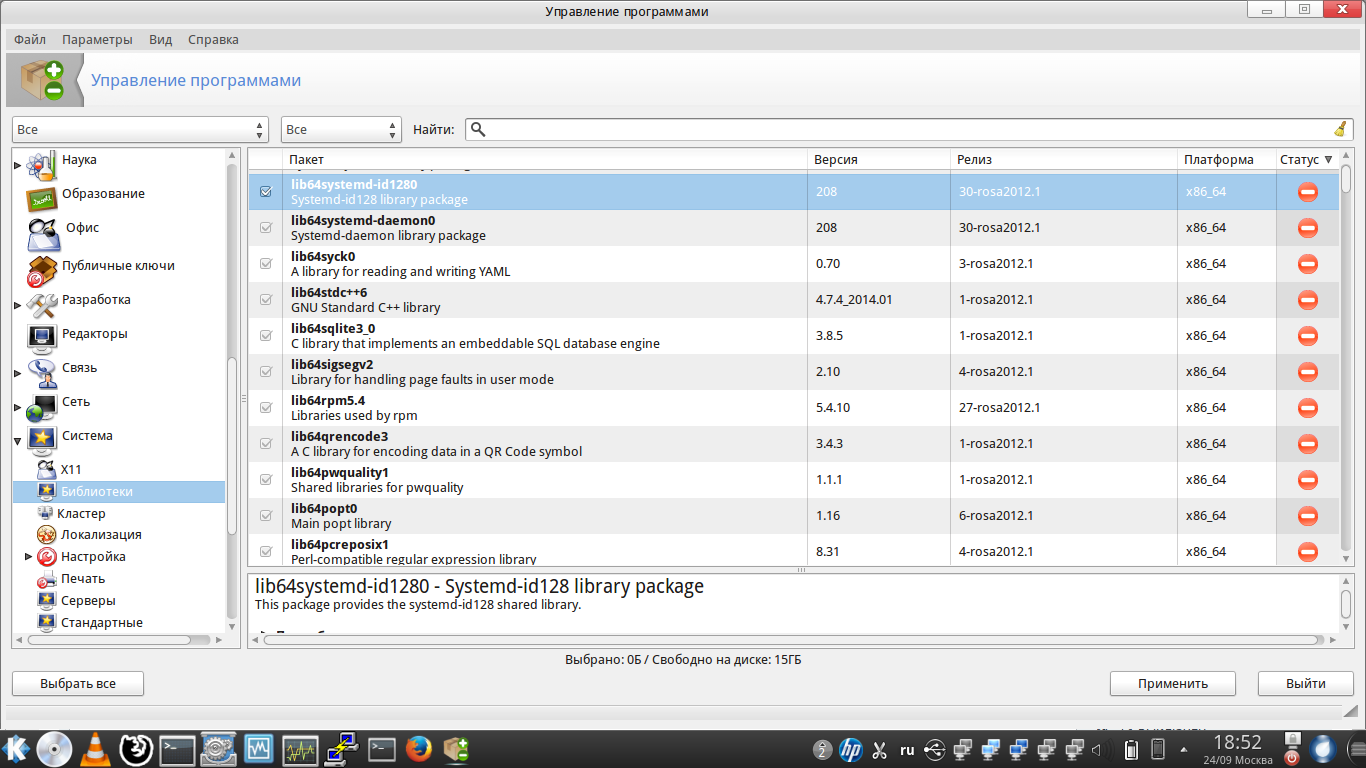Image resolution: width=1366 pixels, height=768 pixels.
Task: Toggle the checkbox for lib64stdc++6 package
Action: (266, 300)
